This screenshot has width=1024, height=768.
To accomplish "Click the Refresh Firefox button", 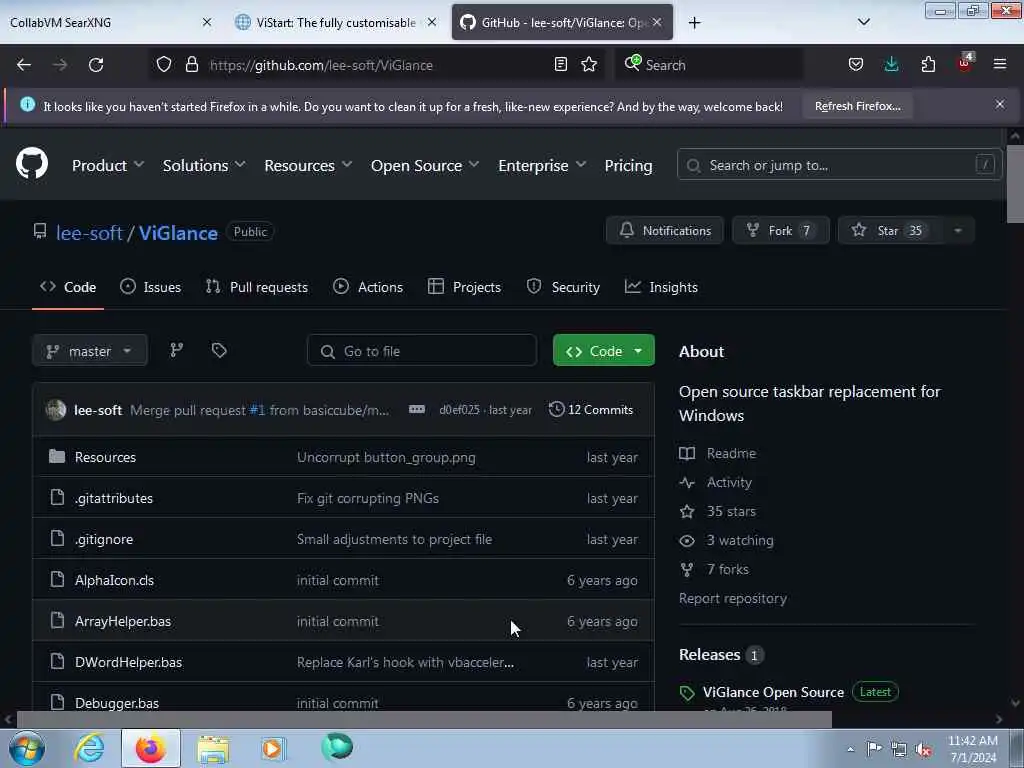I will [857, 106].
